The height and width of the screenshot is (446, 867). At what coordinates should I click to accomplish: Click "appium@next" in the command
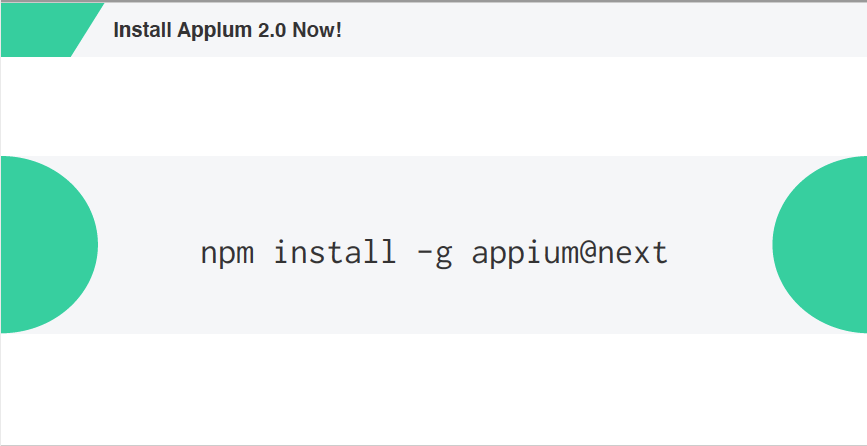point(569,252)
